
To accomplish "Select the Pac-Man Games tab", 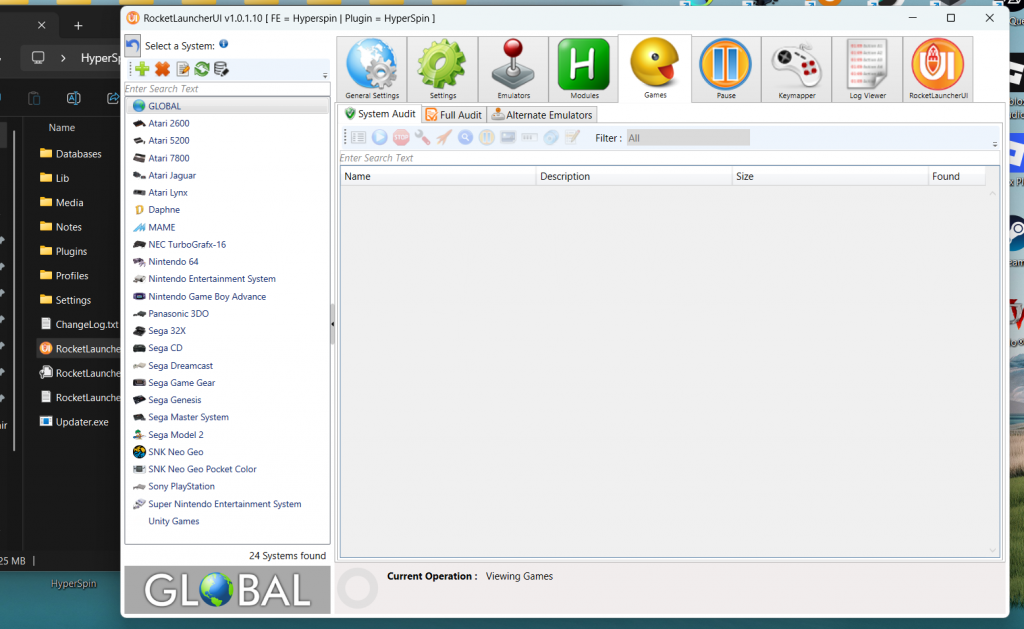I will (x=655, y=69).
